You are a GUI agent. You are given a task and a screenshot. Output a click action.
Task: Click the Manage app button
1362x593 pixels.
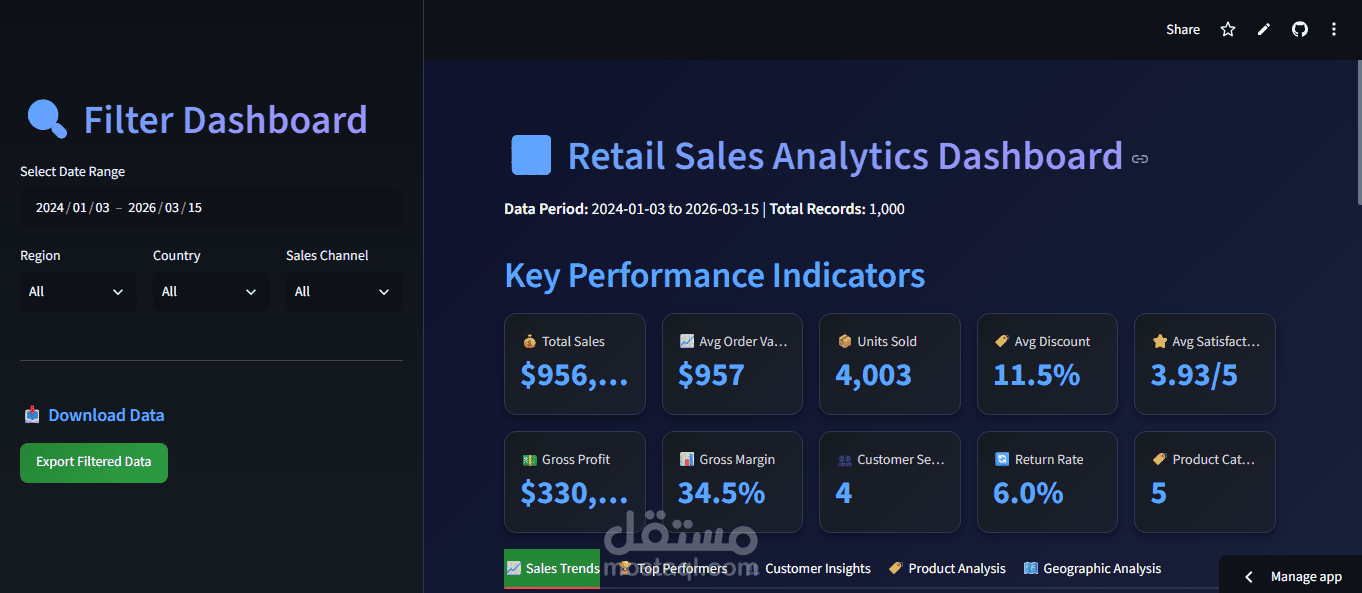(1290, 576)
